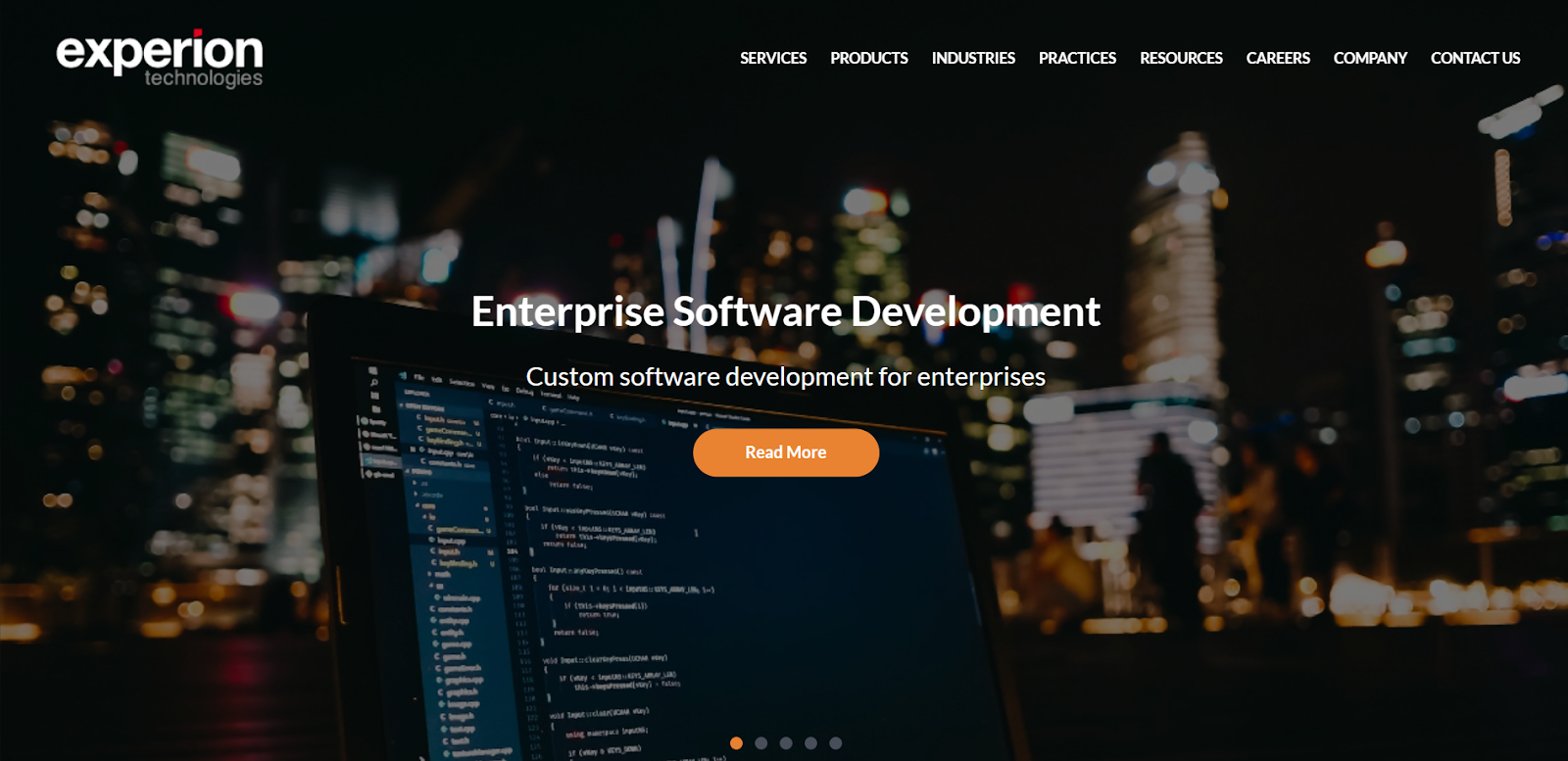Click the Enterprise Software Development headline
Viewport: 1568px width, 761px height.
click(786, 312)
